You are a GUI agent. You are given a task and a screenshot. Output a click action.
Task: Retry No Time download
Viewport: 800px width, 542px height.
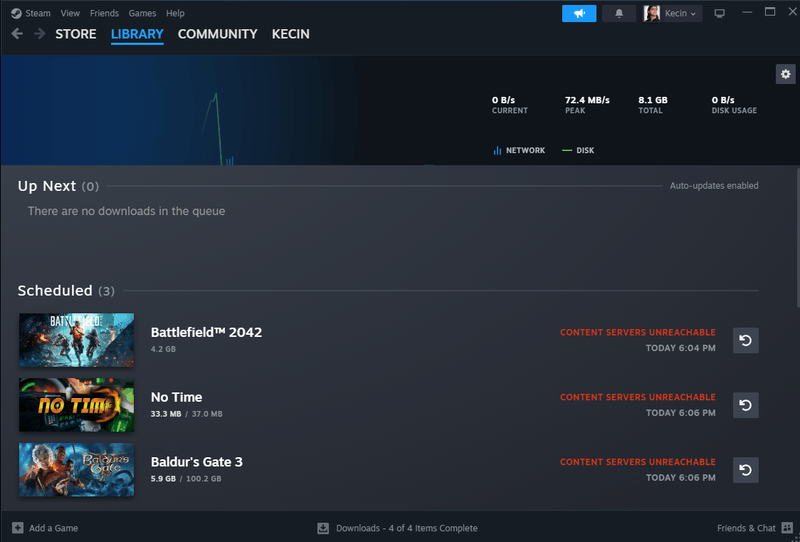point(745,405)
